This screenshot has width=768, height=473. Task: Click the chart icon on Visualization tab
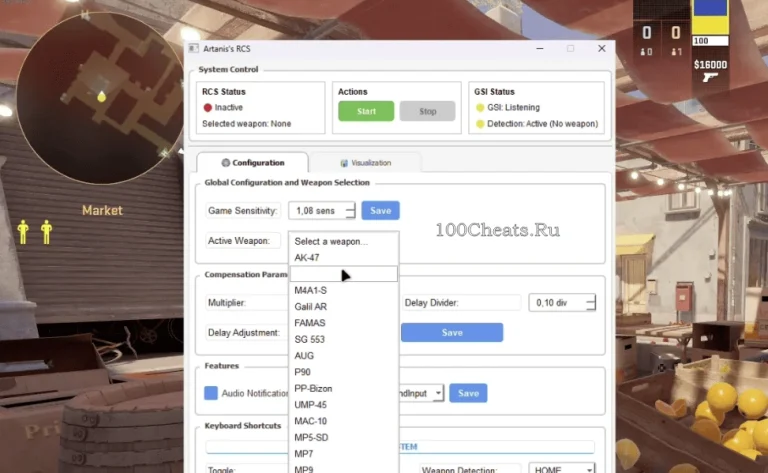[344, 163]
